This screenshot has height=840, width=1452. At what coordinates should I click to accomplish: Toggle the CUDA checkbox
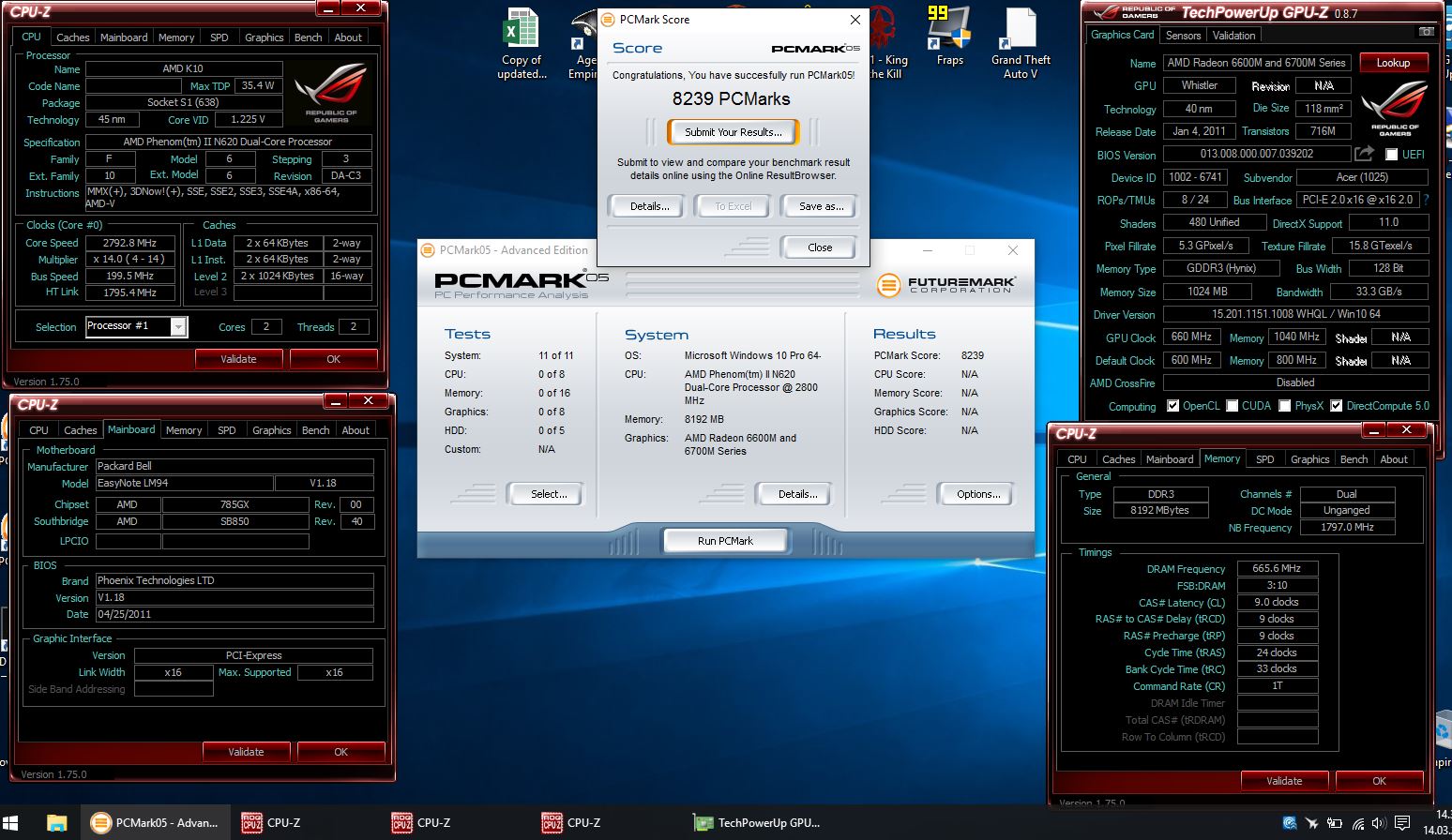[x=1232, y=406]
